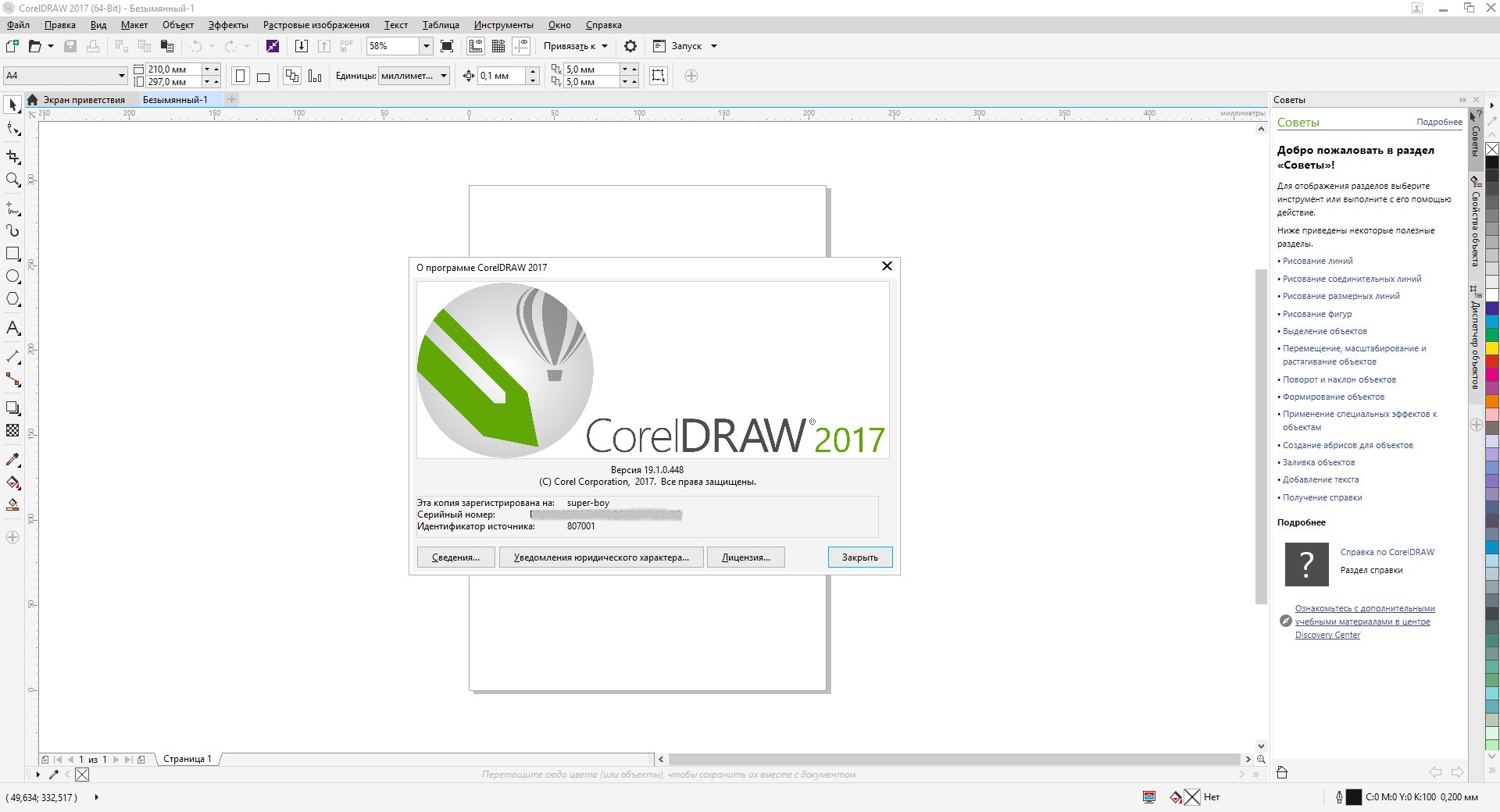The width and height of the screenshot is (1500, 812).
Task: Toggle treat as filled option
Action: click(x=659, y=76)
